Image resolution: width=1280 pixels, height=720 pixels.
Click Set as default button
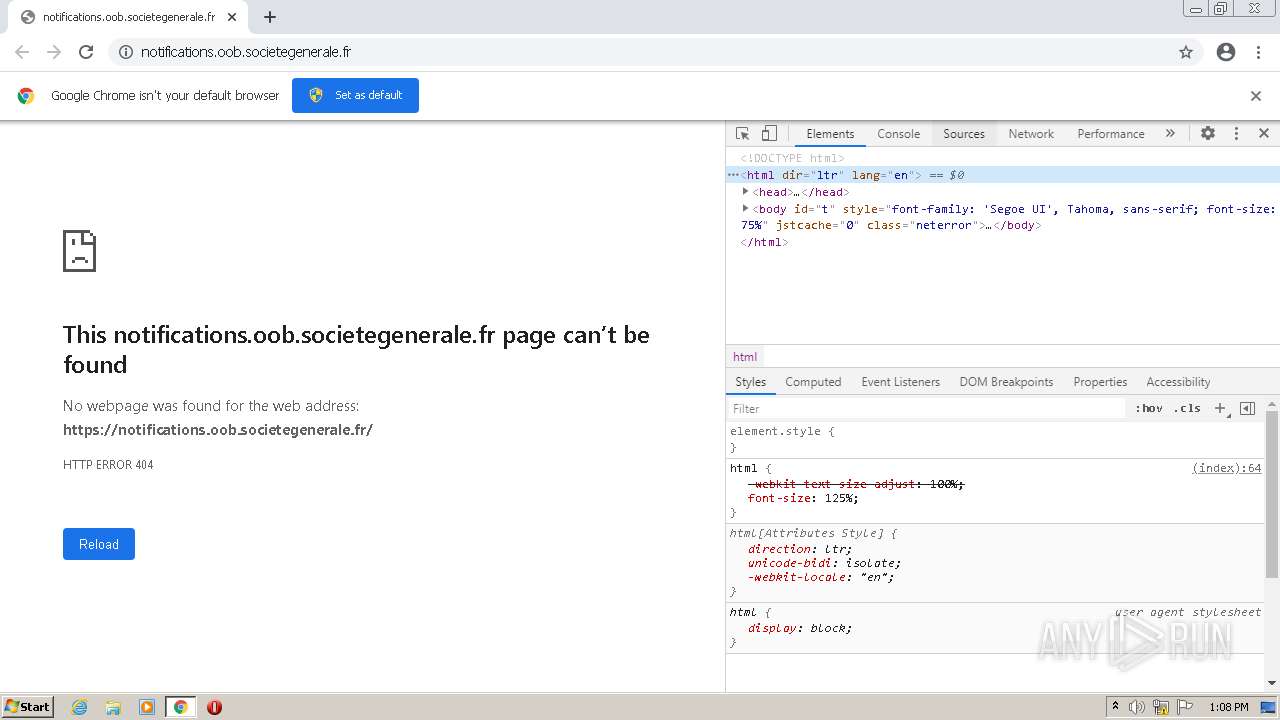[355, 95]
